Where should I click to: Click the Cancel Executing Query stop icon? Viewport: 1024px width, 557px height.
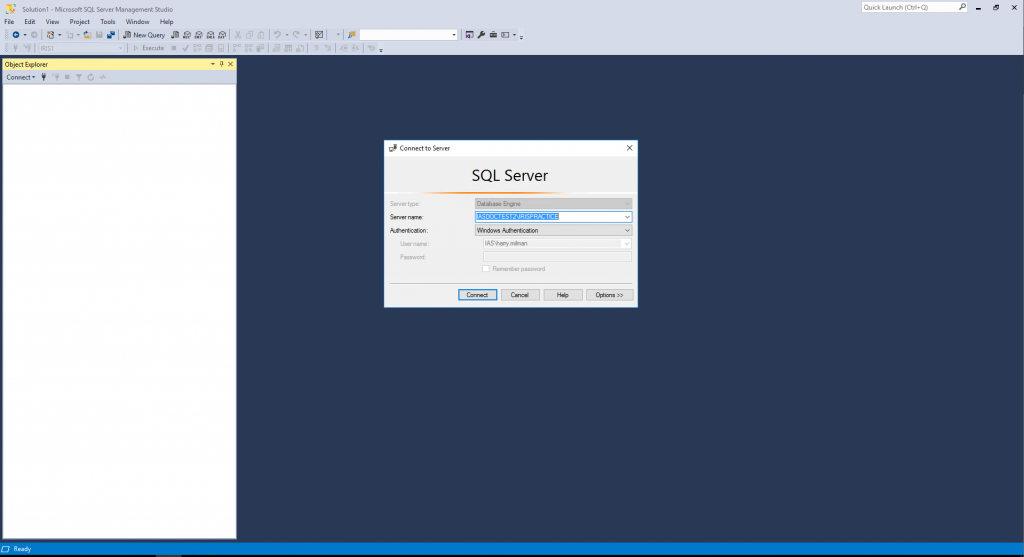pyautogui.click(x=174, y=48)
